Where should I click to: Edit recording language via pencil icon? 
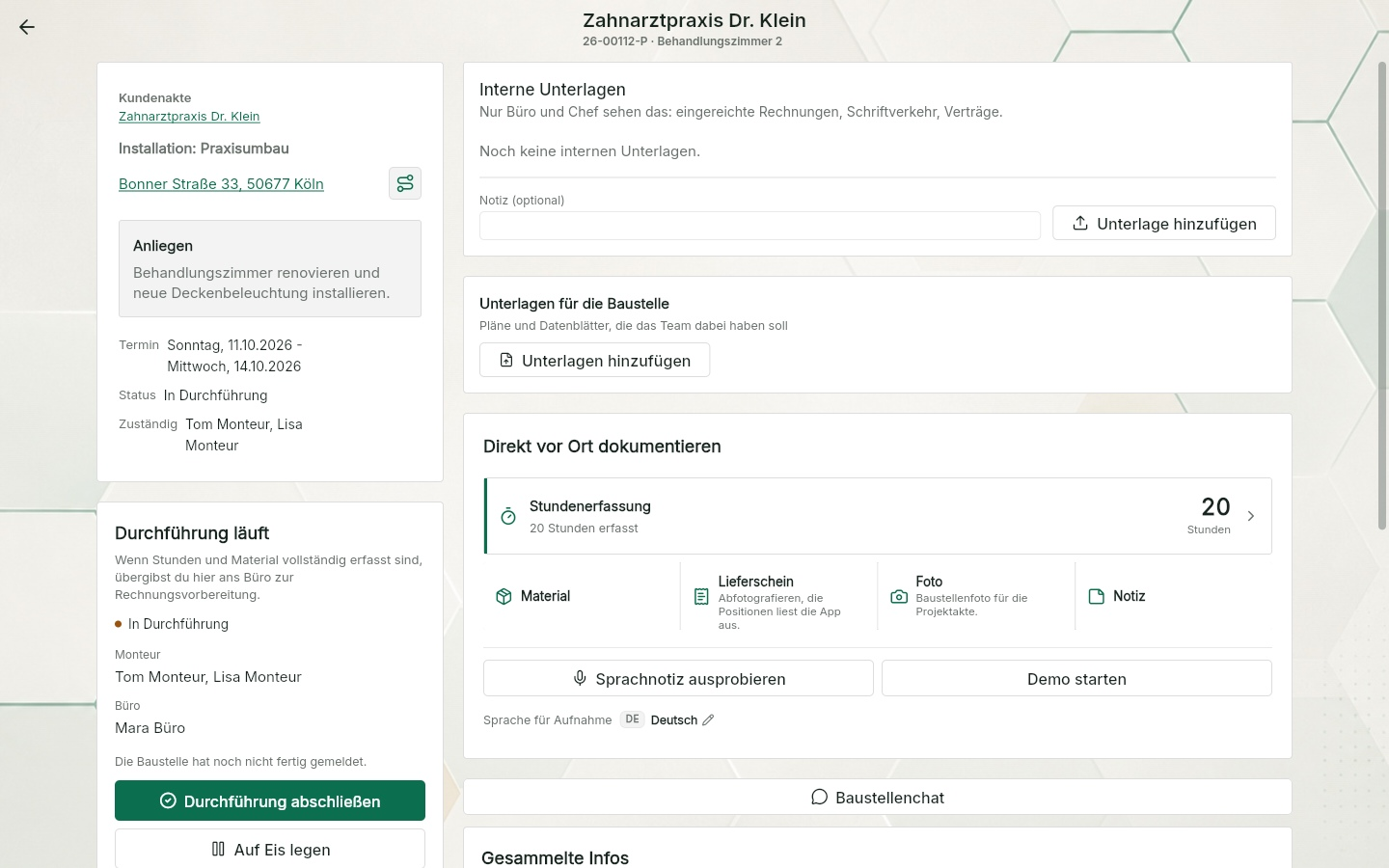pyautogui.click(x=708, y=719)
